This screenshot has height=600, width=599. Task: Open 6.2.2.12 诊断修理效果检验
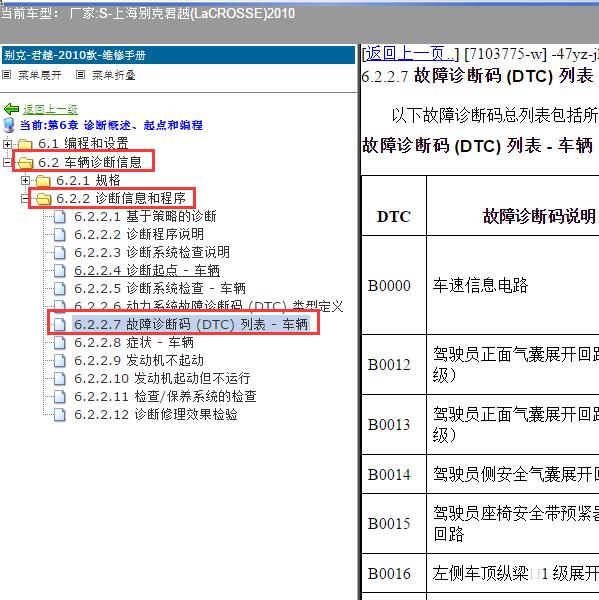(156, 414)
